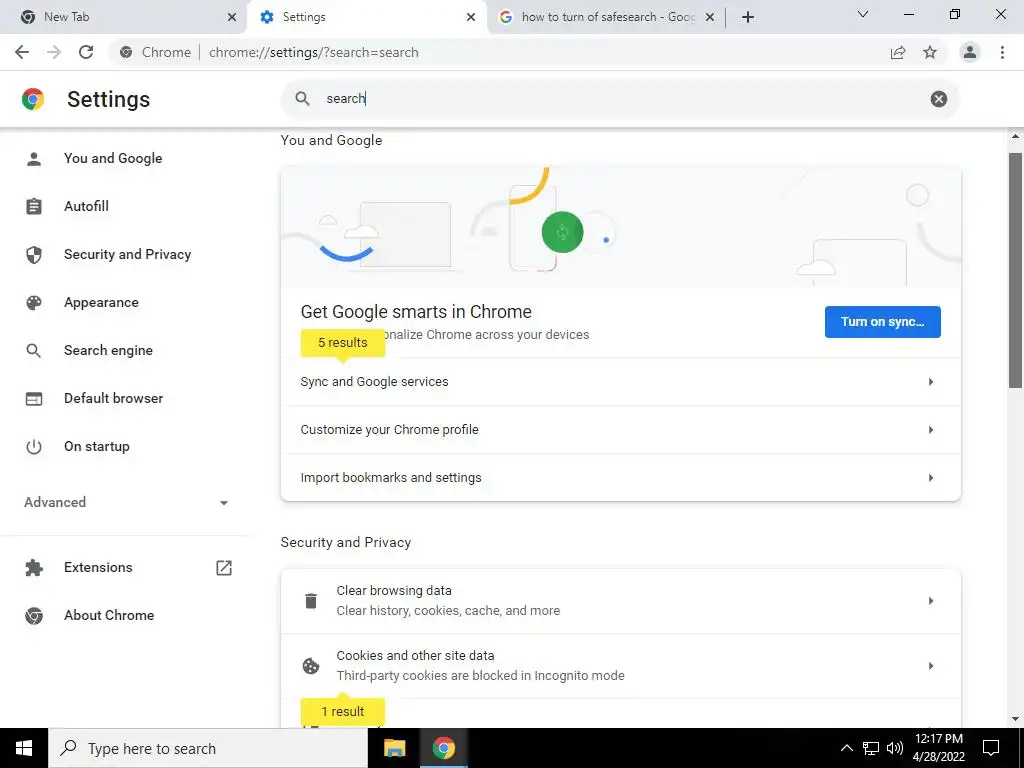Open Customize your Chrome profile arrow

click(931, 430)
